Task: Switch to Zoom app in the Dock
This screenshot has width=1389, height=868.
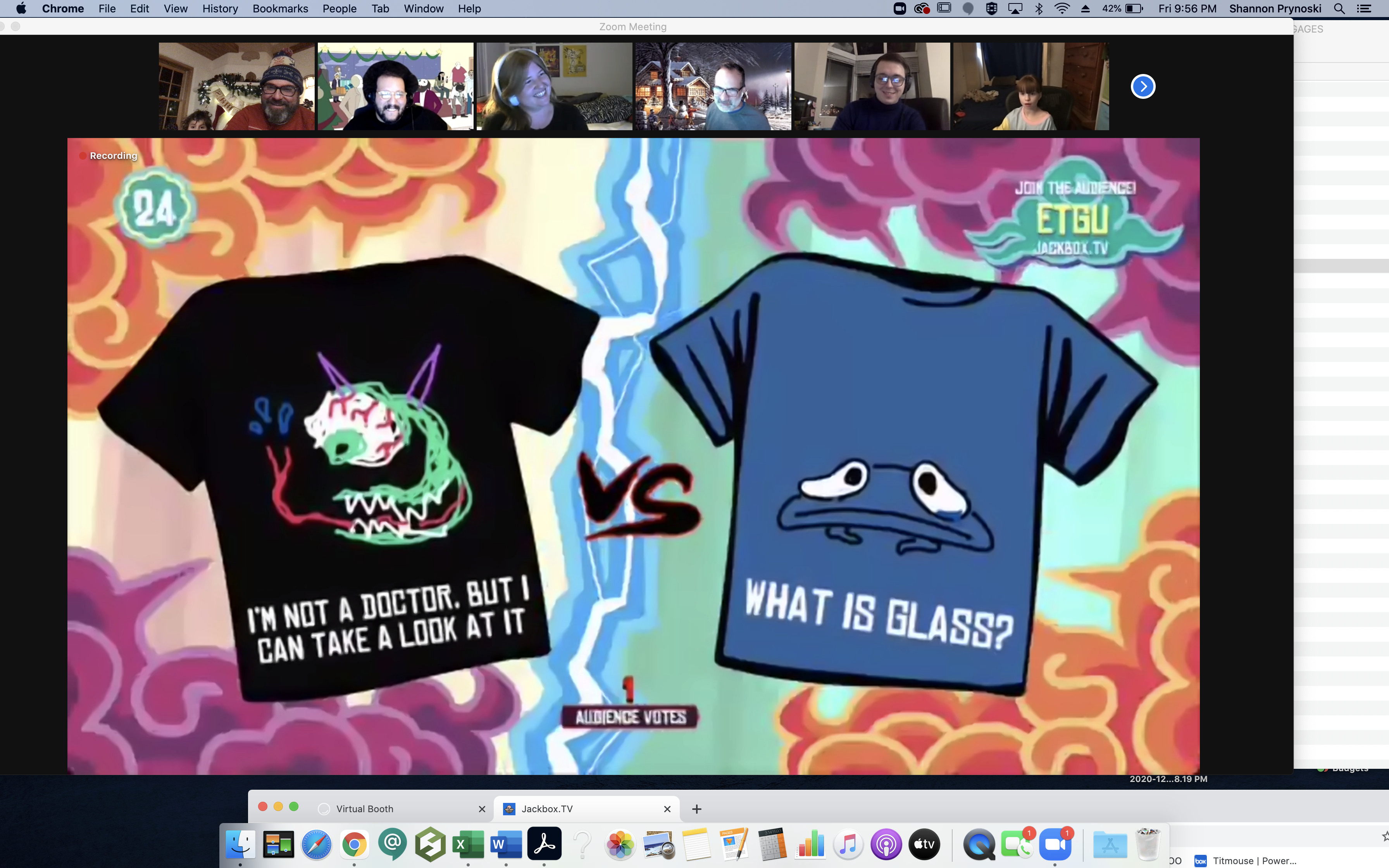Action: pos(1055,844)
